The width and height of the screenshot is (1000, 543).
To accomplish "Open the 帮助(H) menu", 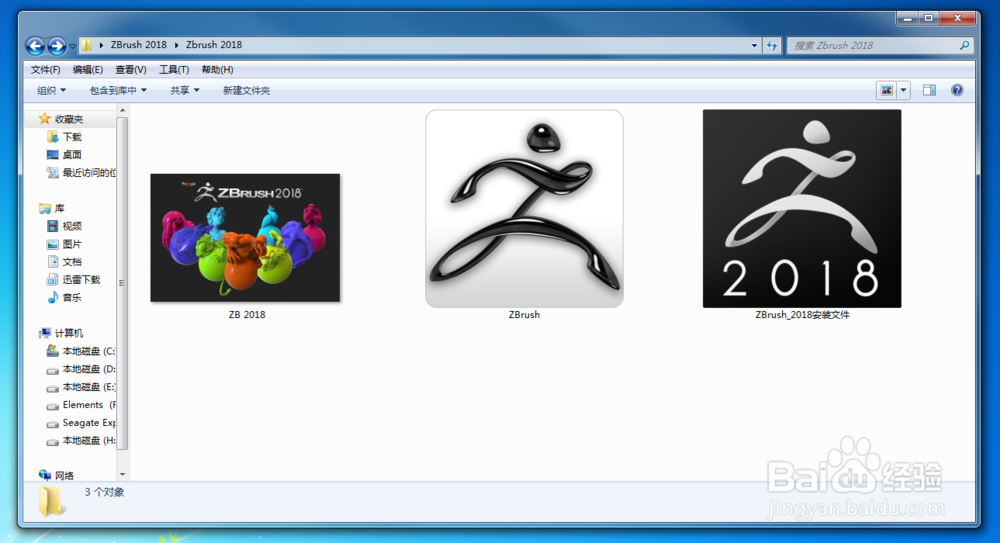I will coord(217,70).
